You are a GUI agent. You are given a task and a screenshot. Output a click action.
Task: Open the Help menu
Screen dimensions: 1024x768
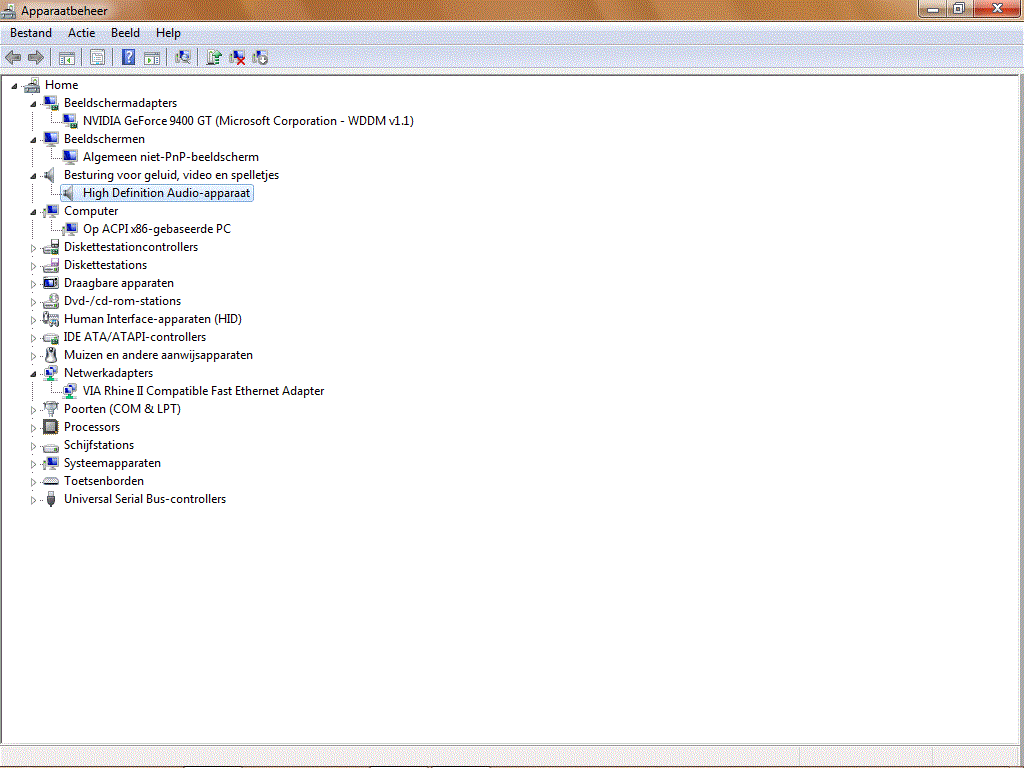168,33
